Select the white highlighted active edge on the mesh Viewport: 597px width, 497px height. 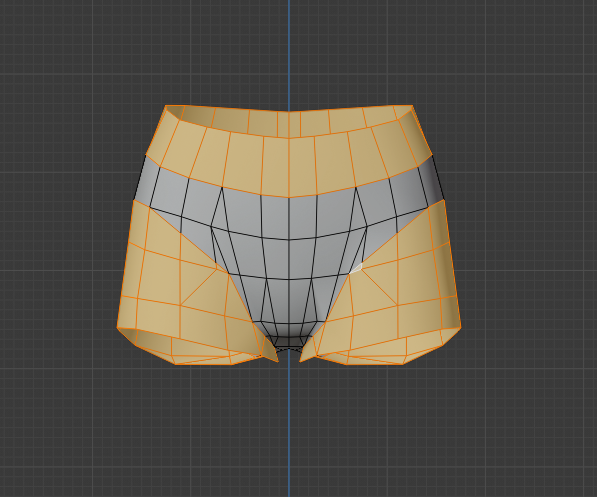(356, 268)
